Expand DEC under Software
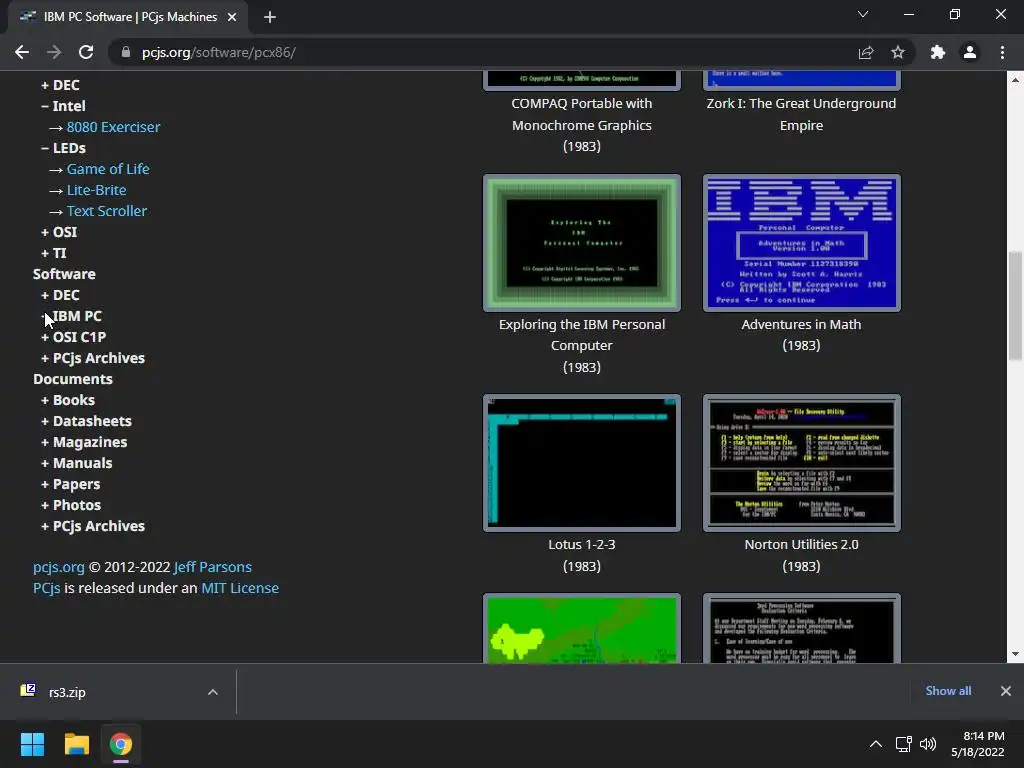 click(x=60, y=295)
